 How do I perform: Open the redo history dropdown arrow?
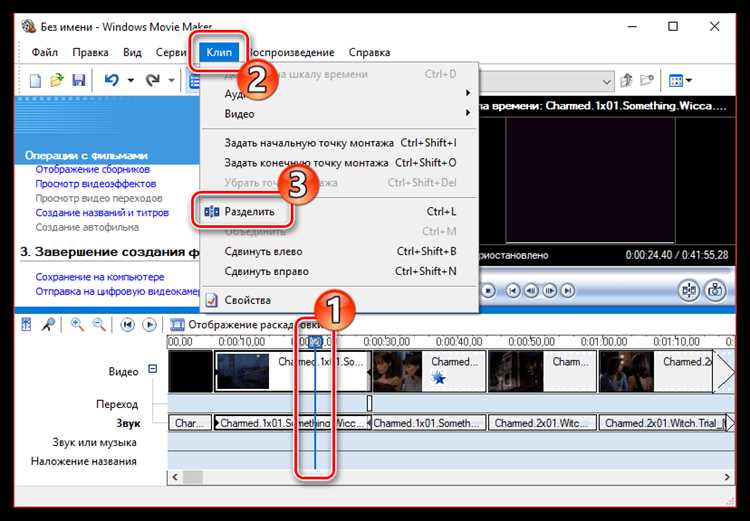click(172, 80)
